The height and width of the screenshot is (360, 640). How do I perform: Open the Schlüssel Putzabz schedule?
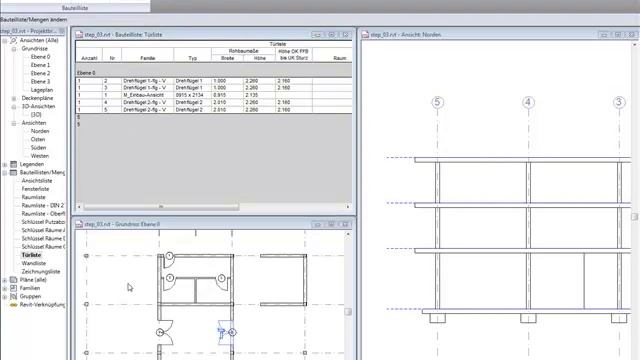coord(43,222)
